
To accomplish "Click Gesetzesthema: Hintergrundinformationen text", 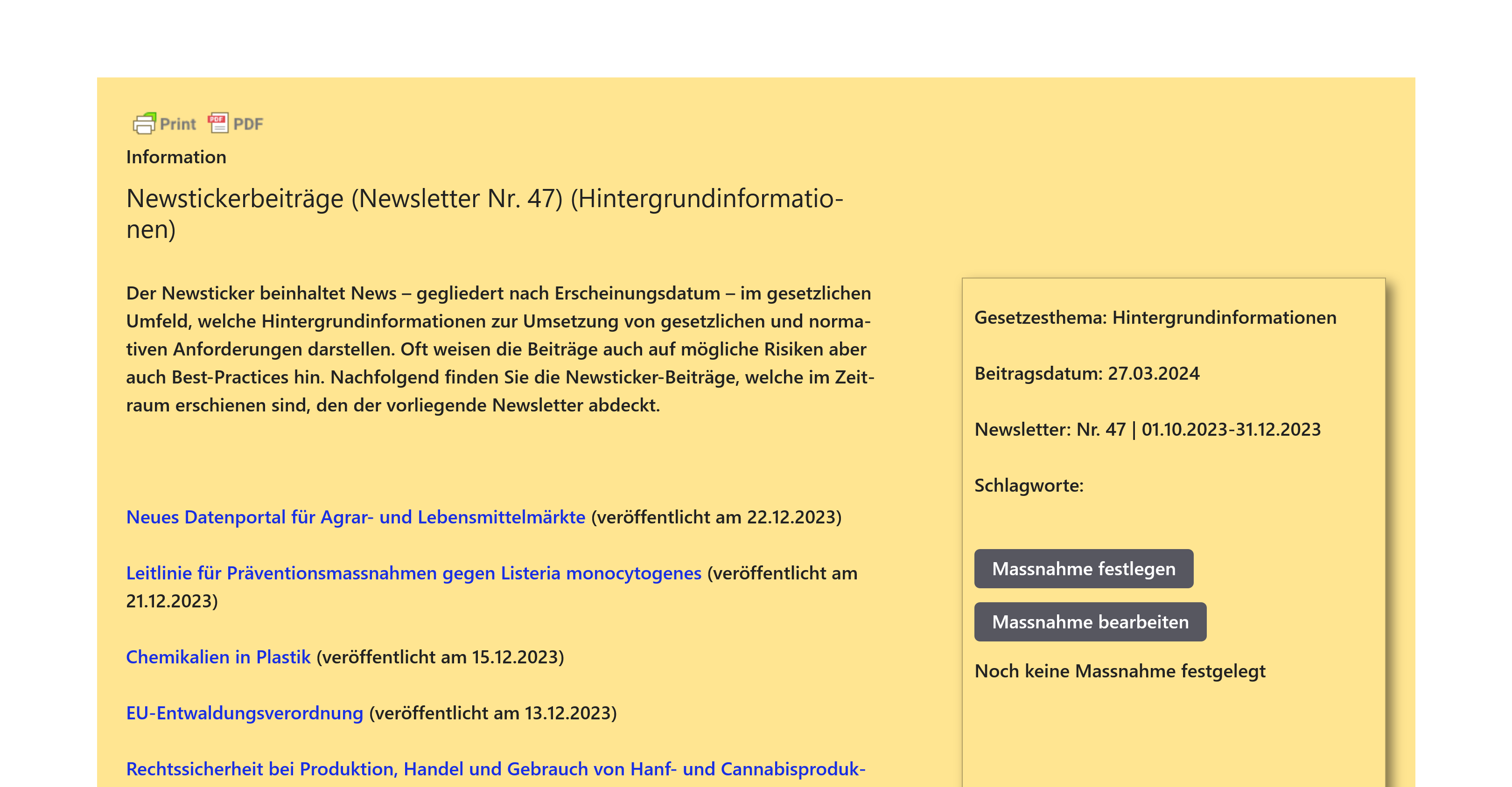I will coord(1155,318).
